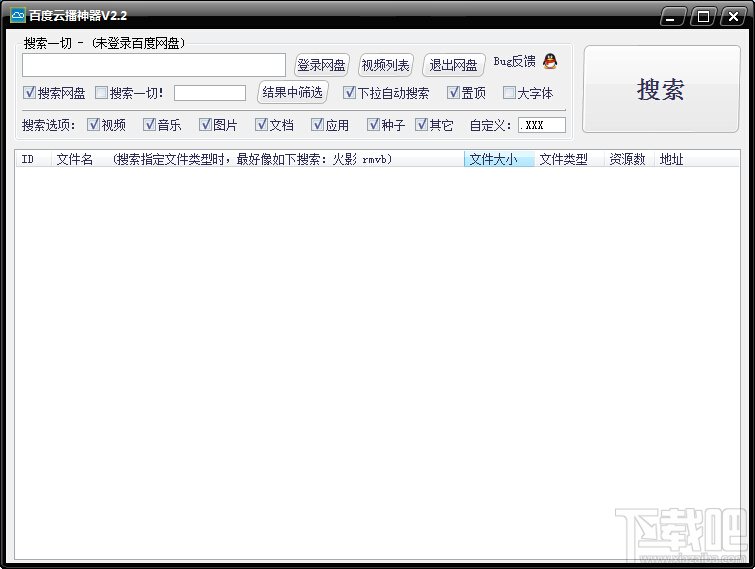
Task: Focus the main search keyword input field
Action: (154, 65)
